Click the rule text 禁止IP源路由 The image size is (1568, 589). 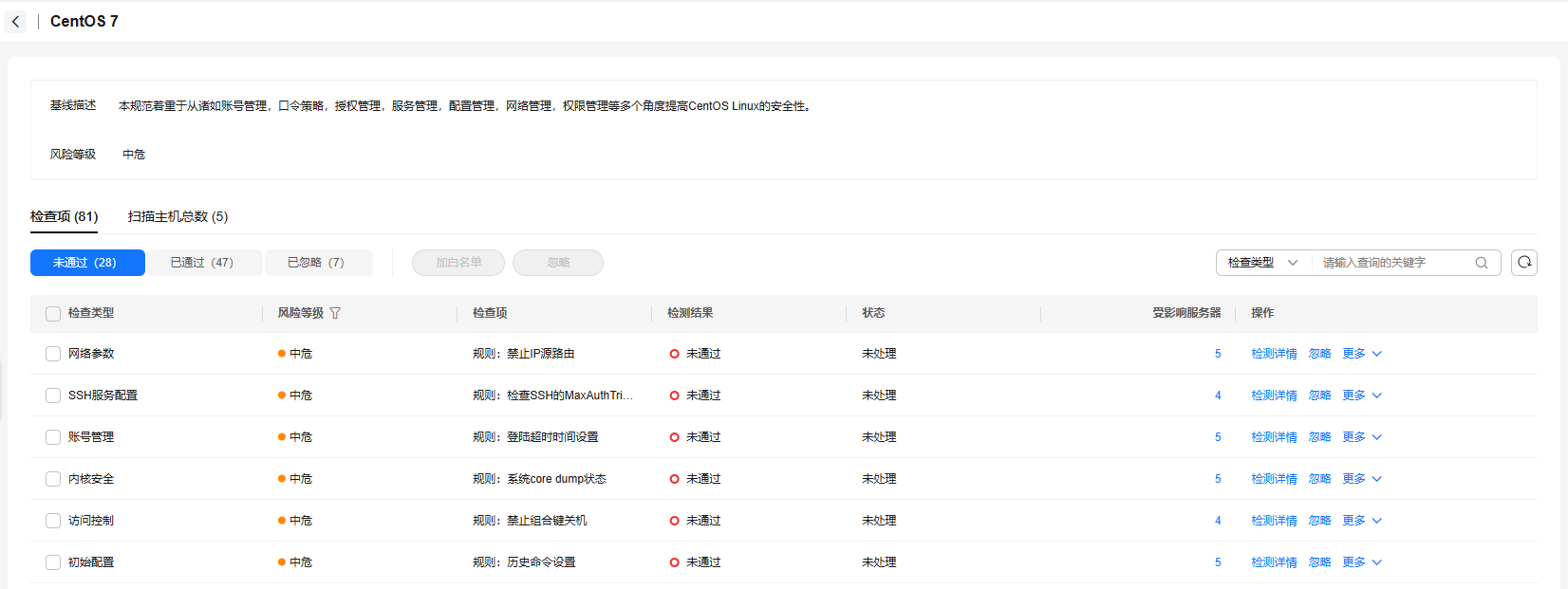540,354
